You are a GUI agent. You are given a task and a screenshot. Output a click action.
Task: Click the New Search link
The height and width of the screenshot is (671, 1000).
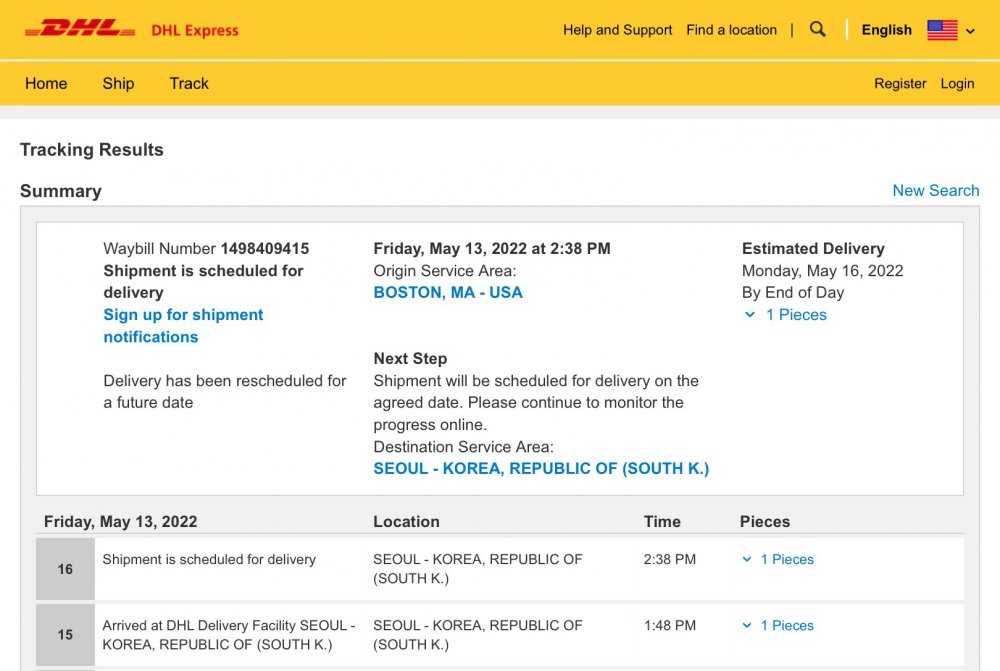pos(936,191)
